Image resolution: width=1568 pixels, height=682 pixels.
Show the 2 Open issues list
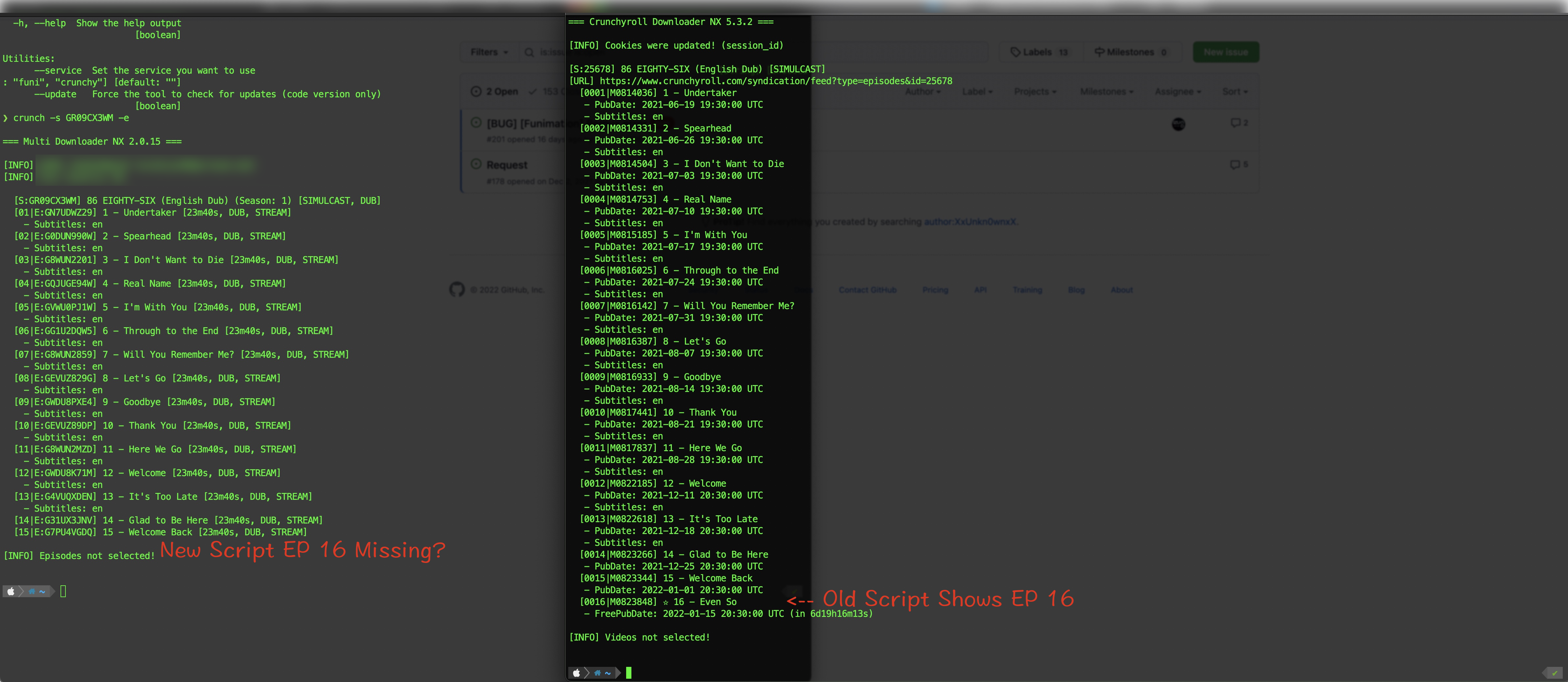coord(495,92)
